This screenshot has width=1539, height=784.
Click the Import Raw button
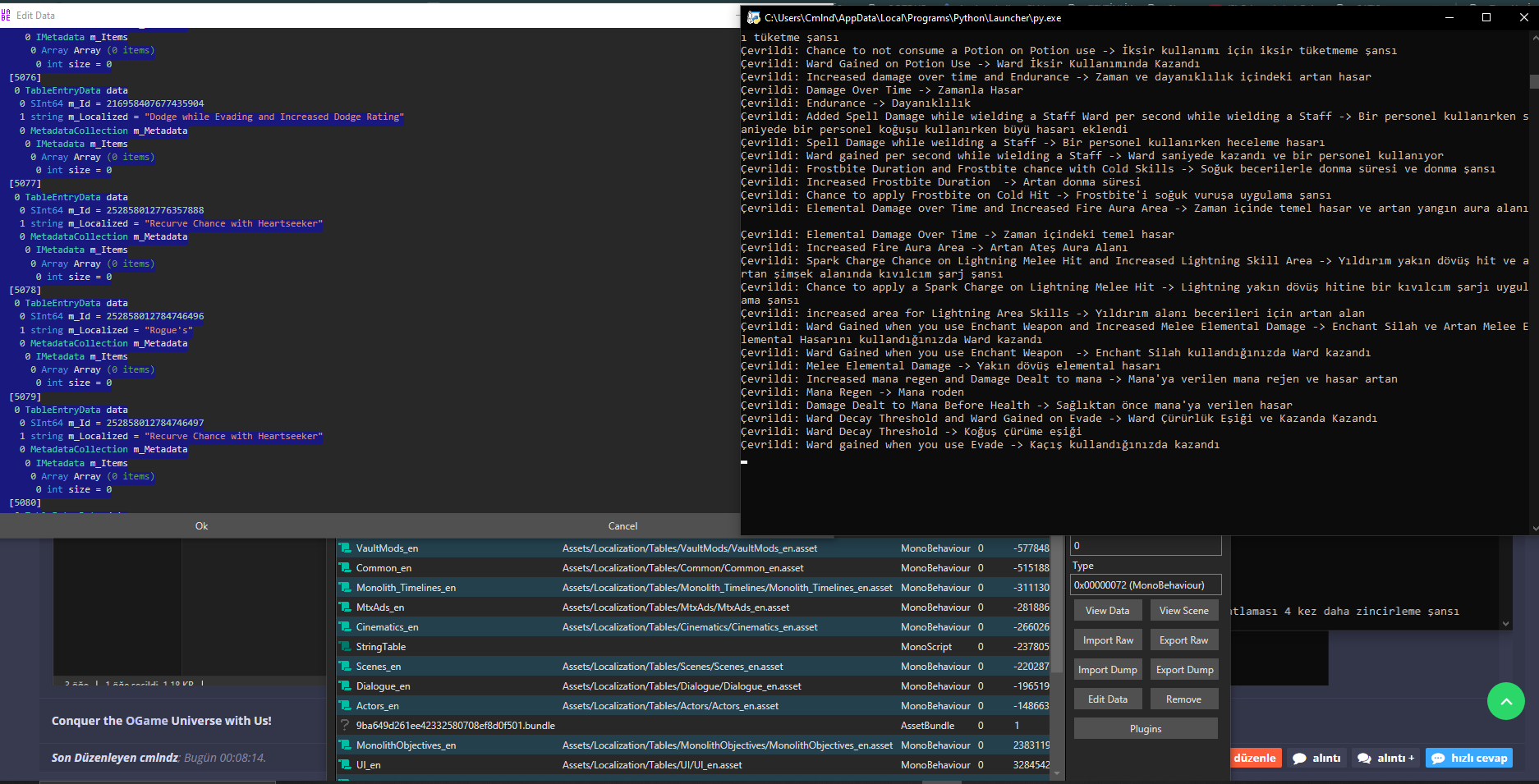tap(1107, 640)
